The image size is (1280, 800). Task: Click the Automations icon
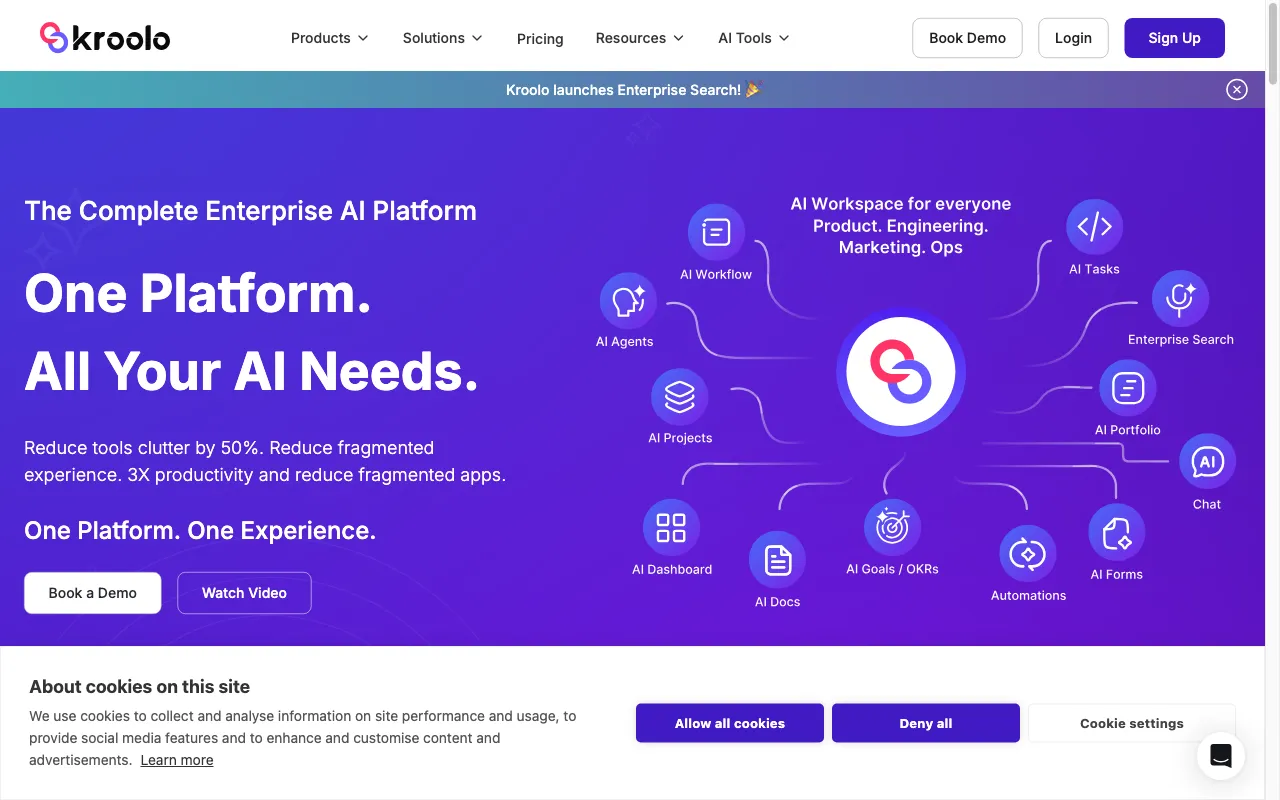coord(1028,553)
